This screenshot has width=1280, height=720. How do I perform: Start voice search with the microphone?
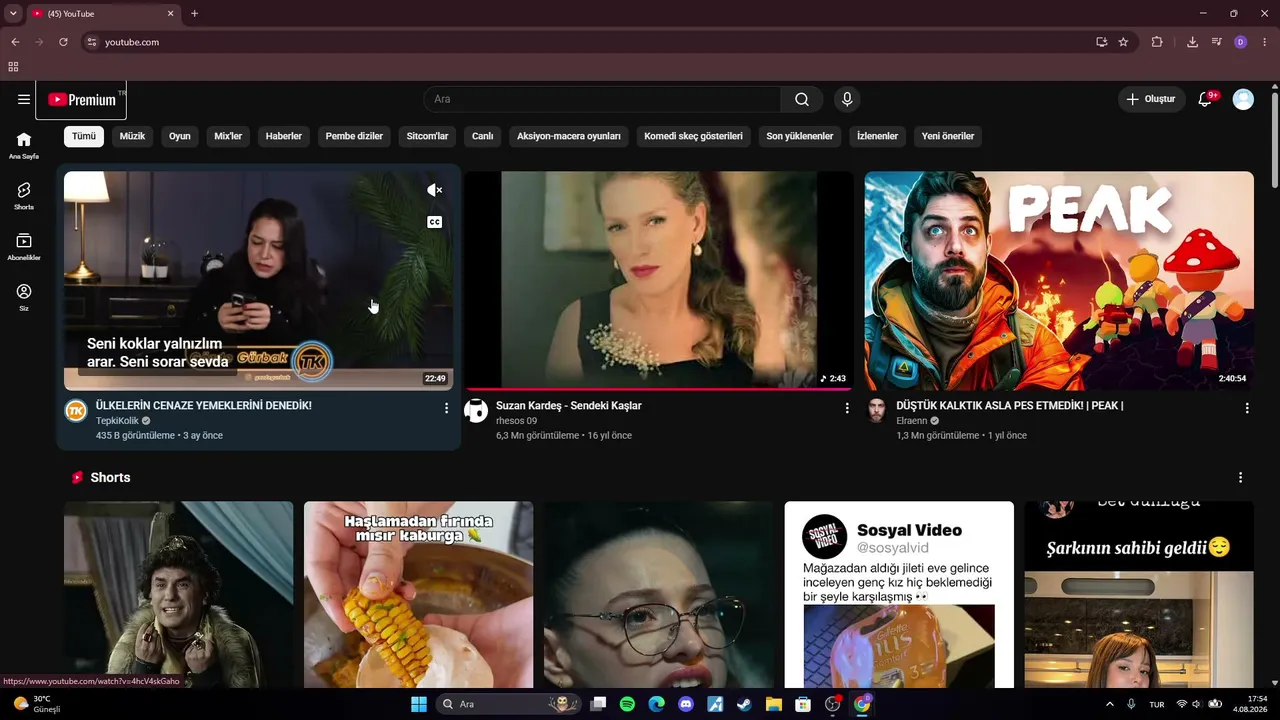click(x=847, y=99)
